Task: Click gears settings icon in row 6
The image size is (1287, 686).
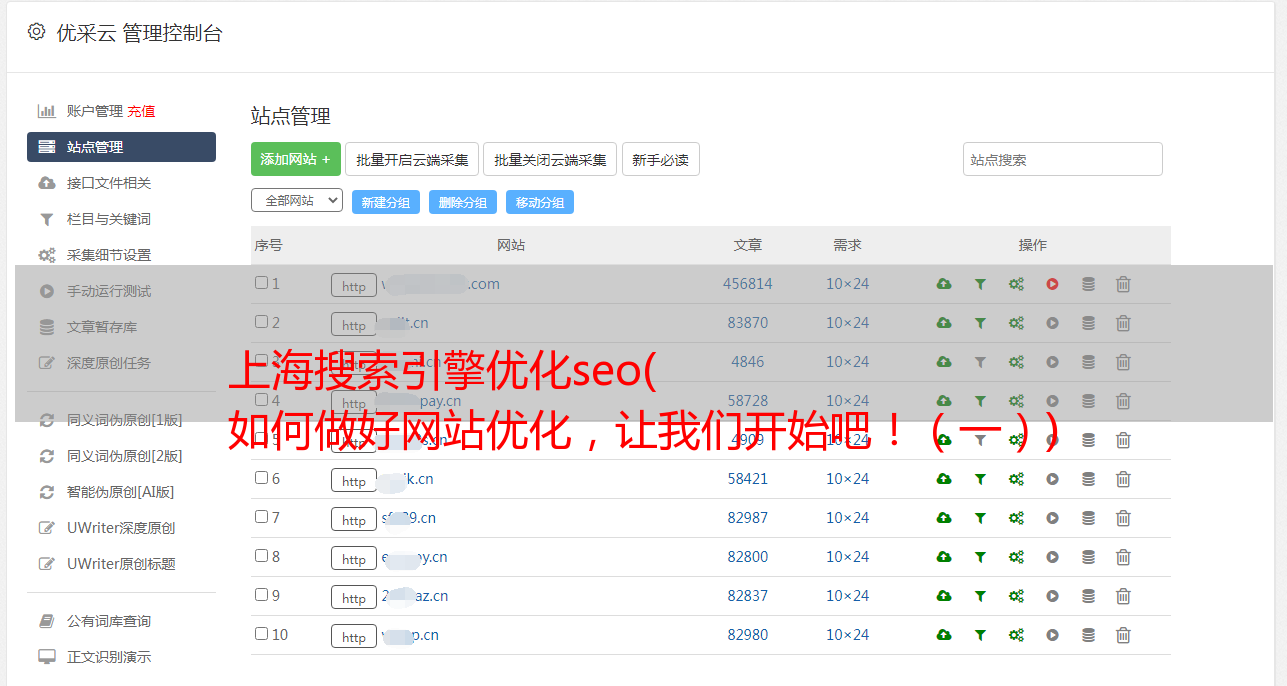Action: tap(1016, 479)
